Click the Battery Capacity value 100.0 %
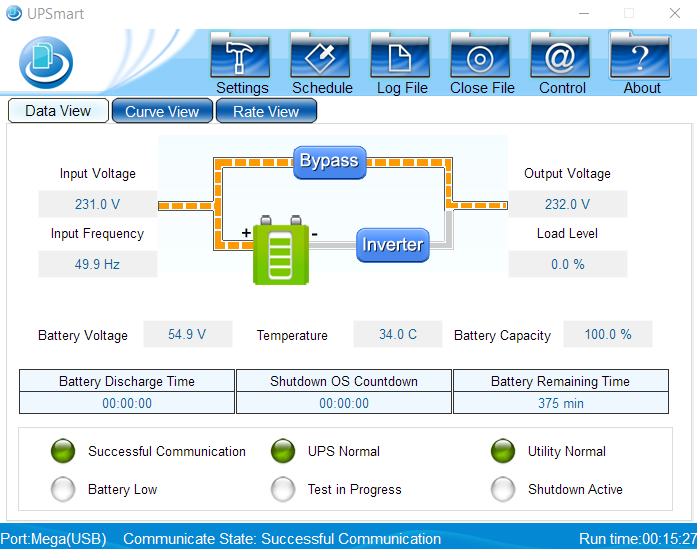 point(608,334)
